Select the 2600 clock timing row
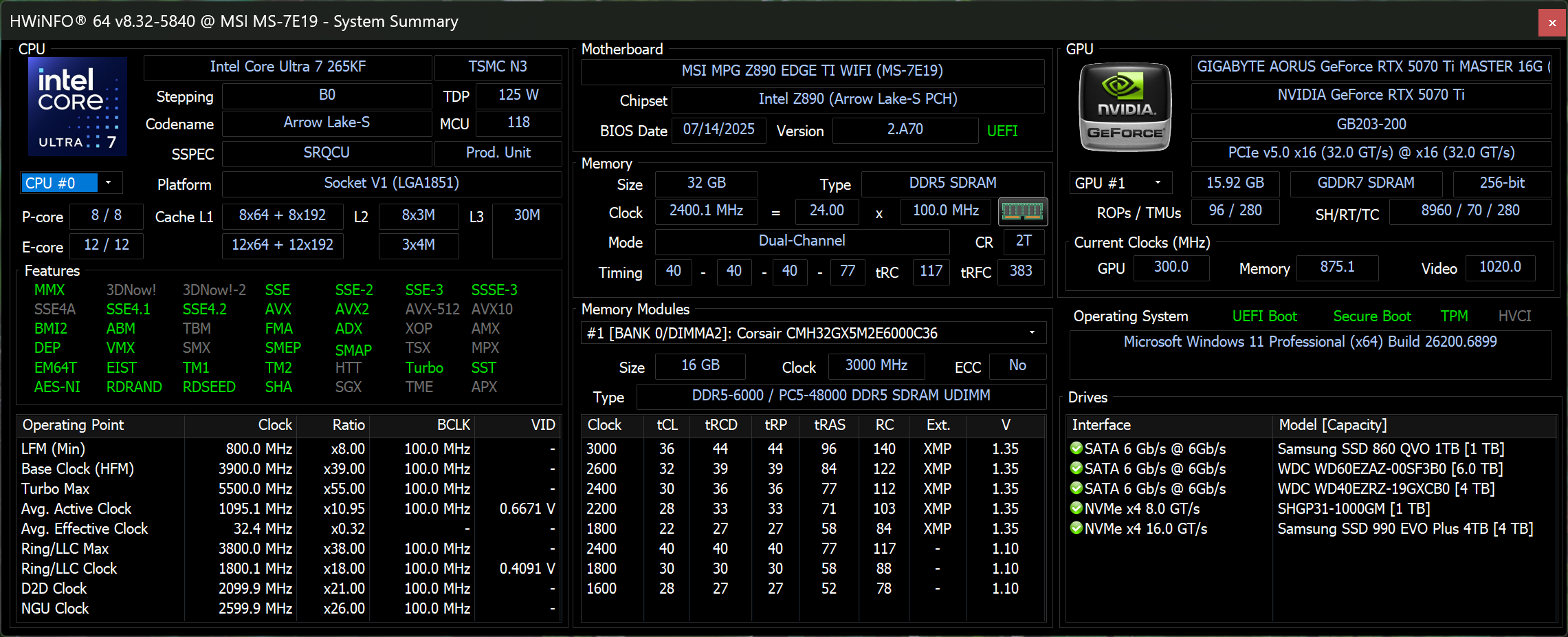 click(813, 468)
